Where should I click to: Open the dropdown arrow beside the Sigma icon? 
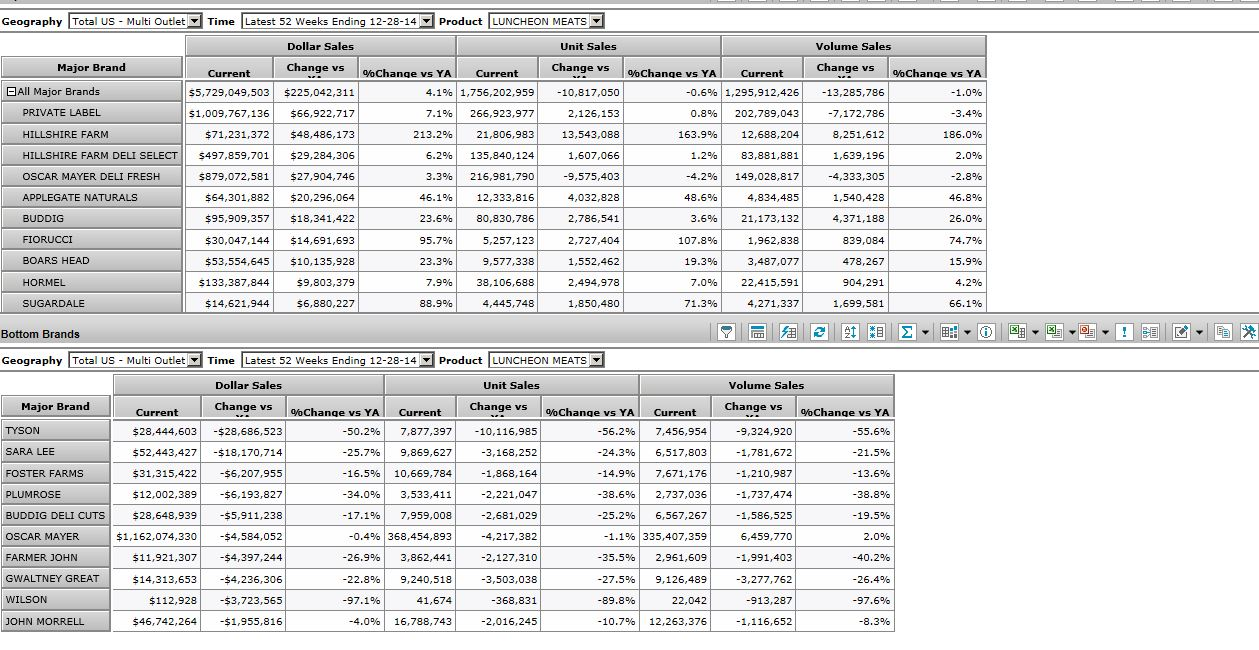click(x=924, y=332)
